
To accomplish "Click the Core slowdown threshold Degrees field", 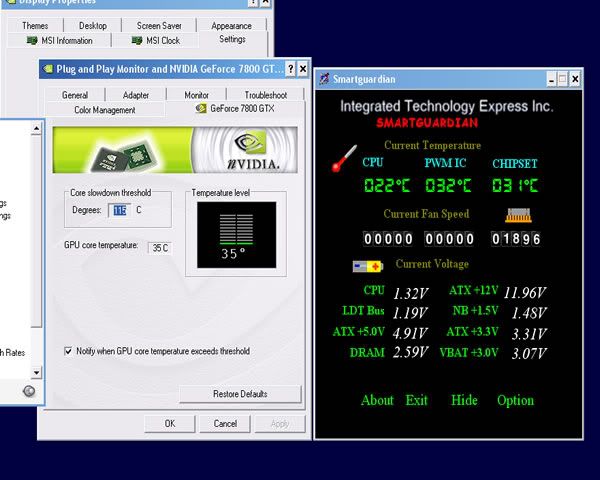I will click(120, 210).
